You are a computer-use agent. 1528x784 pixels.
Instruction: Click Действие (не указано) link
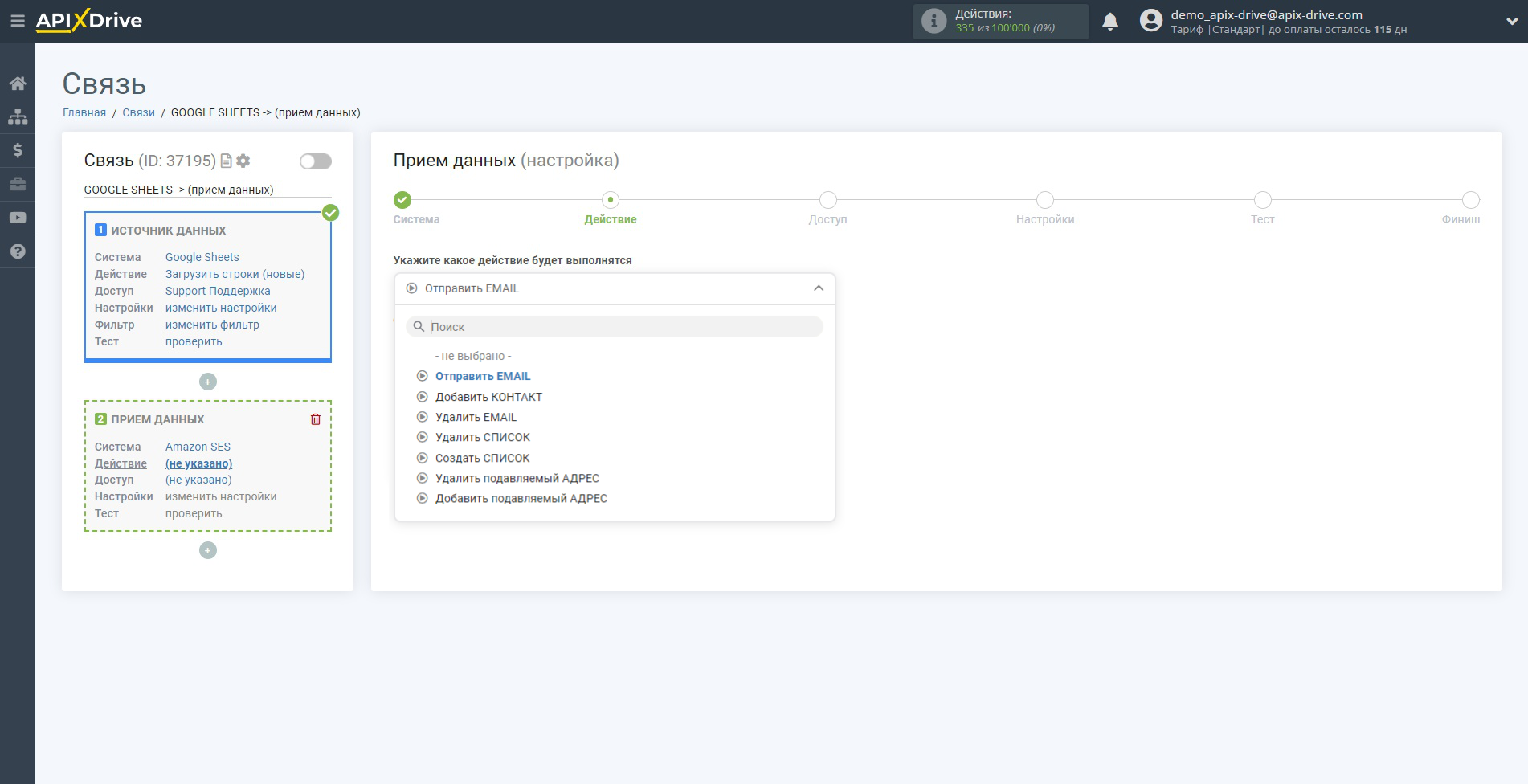pos(198,463)
